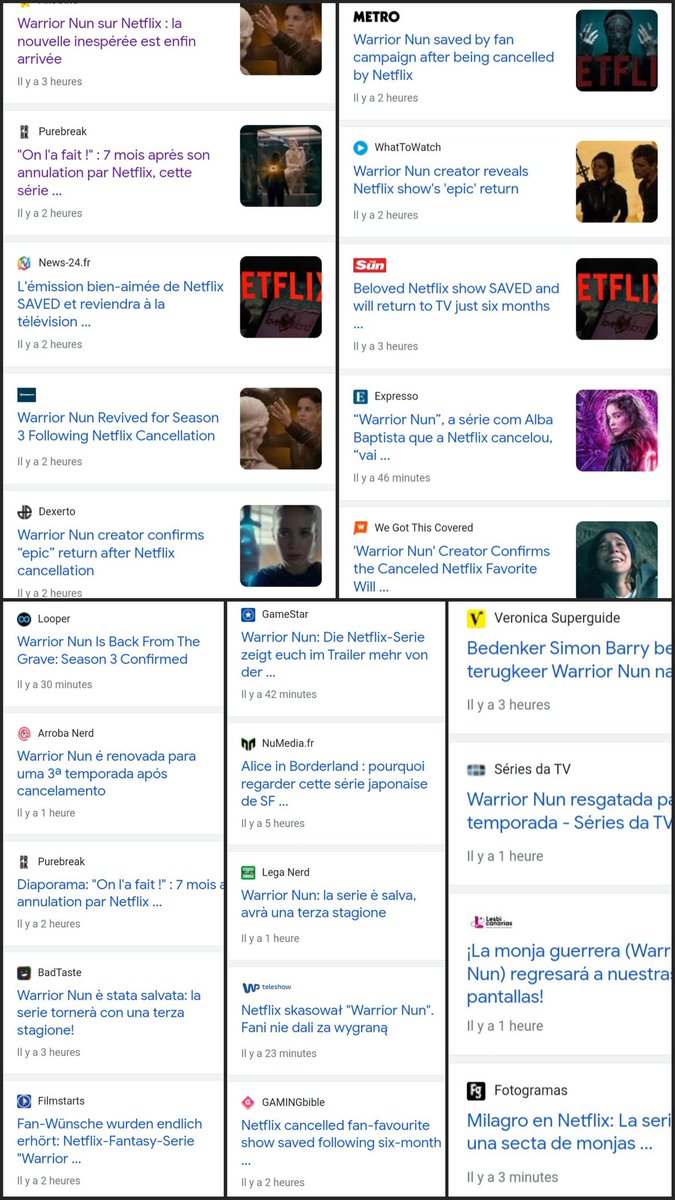Open 'Fan-Wünsche wurden endlich erhört' article
The width and height of the screenshot is (675, 1200).
pos(109,1141)
